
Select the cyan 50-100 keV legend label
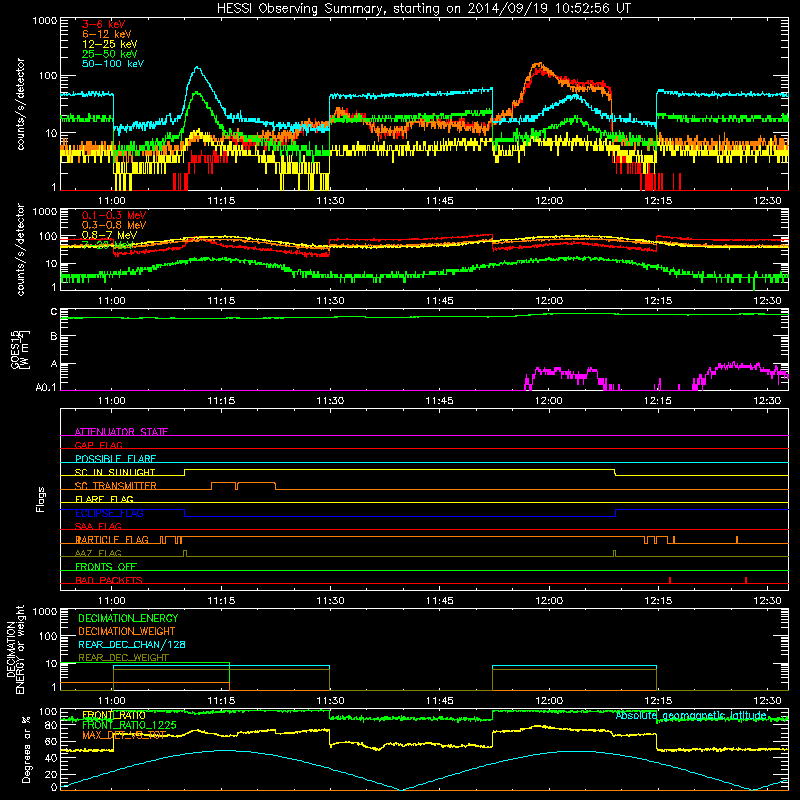click(x=113, y=64)
